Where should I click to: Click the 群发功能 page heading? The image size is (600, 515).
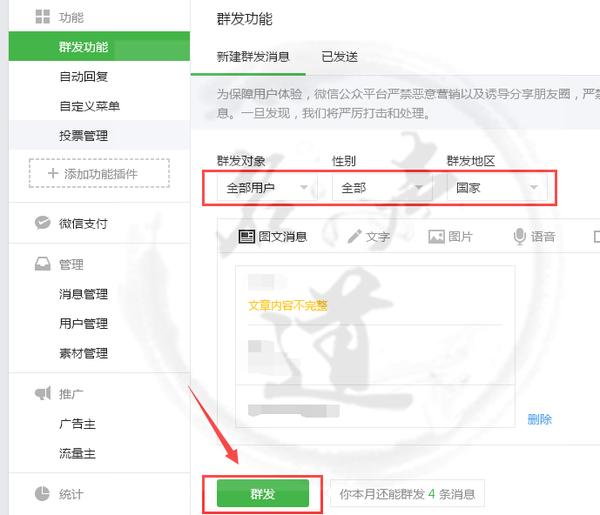click(x=245, y=18)
